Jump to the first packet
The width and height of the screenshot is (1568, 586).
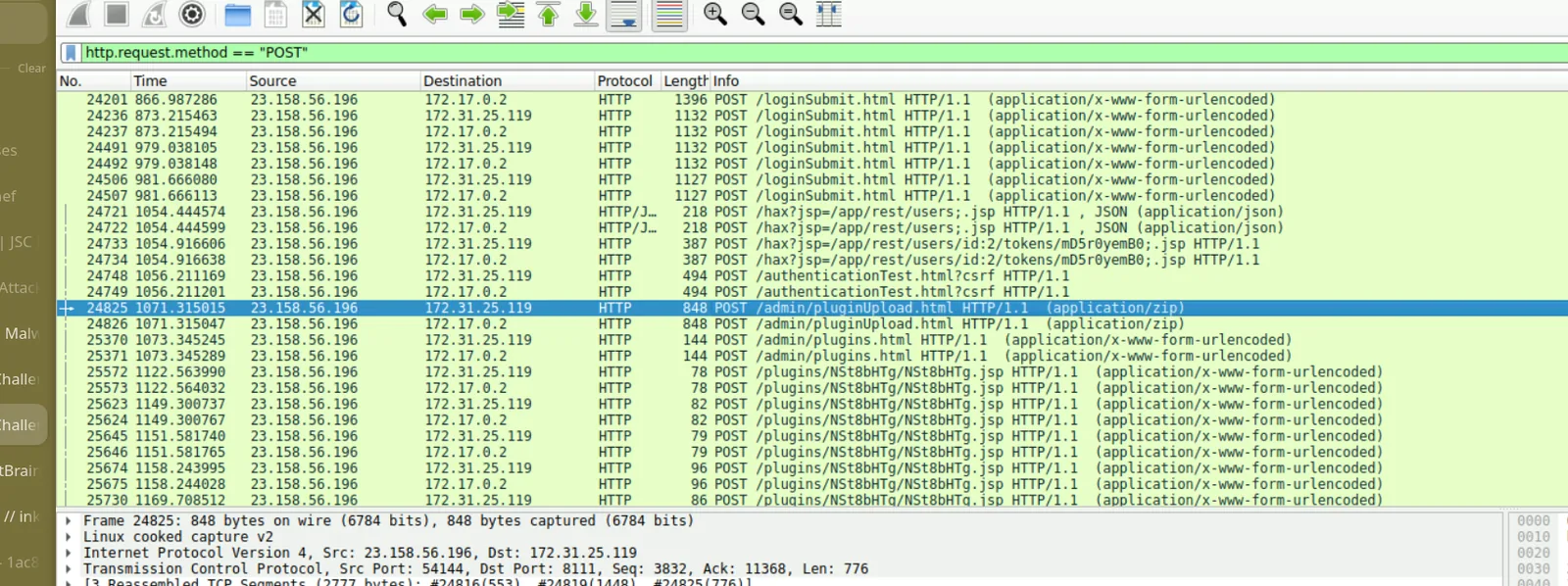549,14
